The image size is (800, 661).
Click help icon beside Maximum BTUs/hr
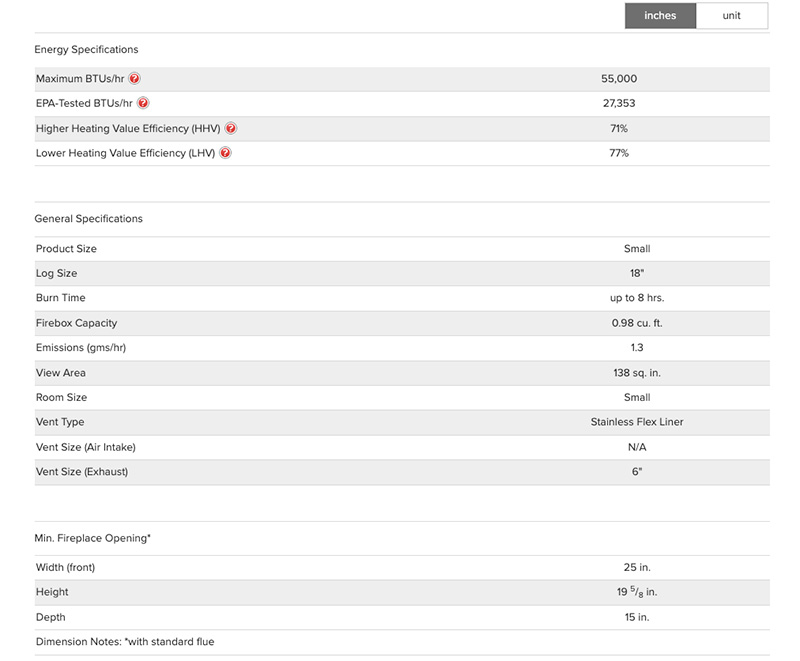click(134, 79)
